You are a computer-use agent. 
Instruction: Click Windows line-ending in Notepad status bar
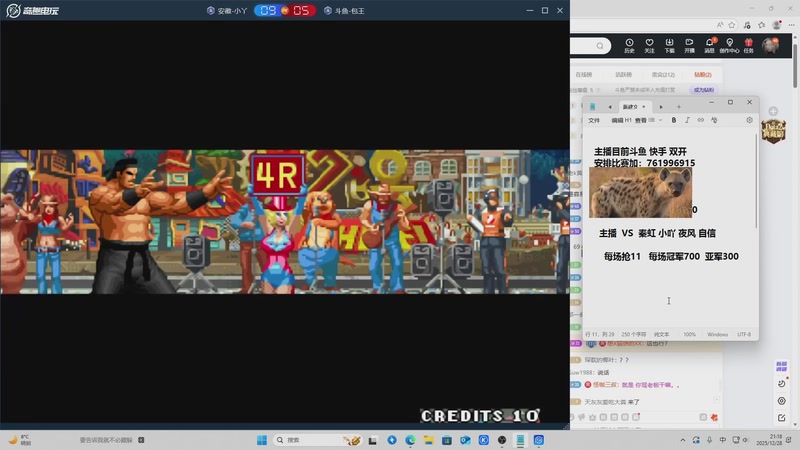click(717, 334)
